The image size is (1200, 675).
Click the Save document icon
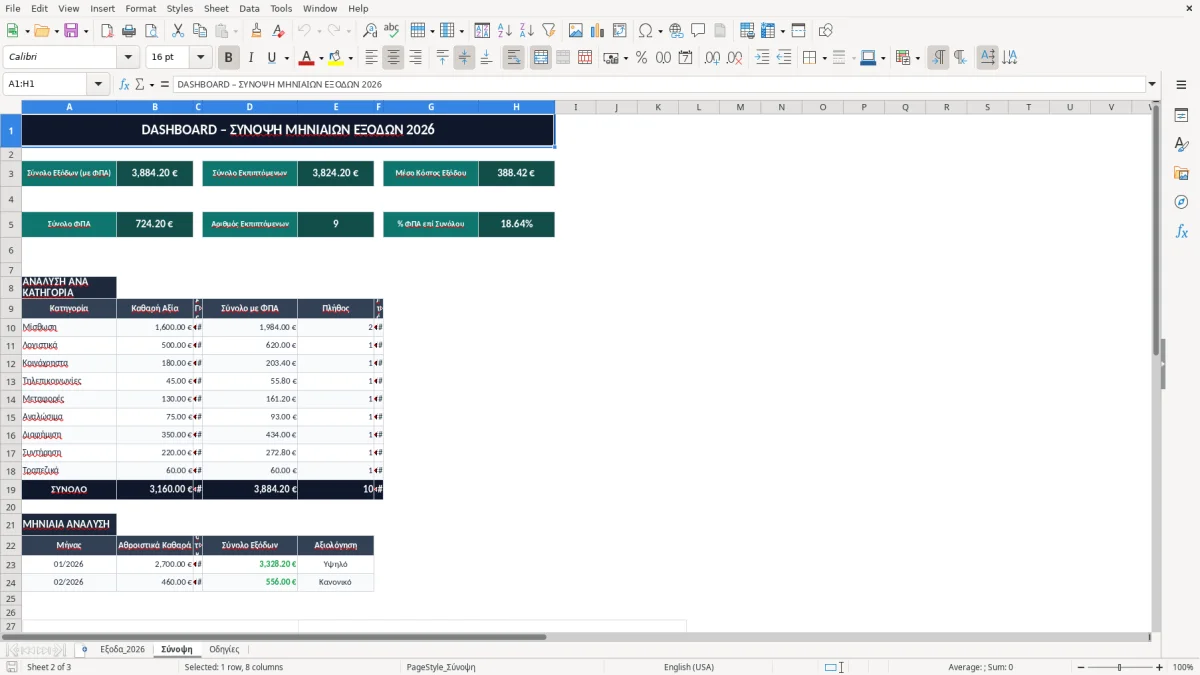pos(71,31)
